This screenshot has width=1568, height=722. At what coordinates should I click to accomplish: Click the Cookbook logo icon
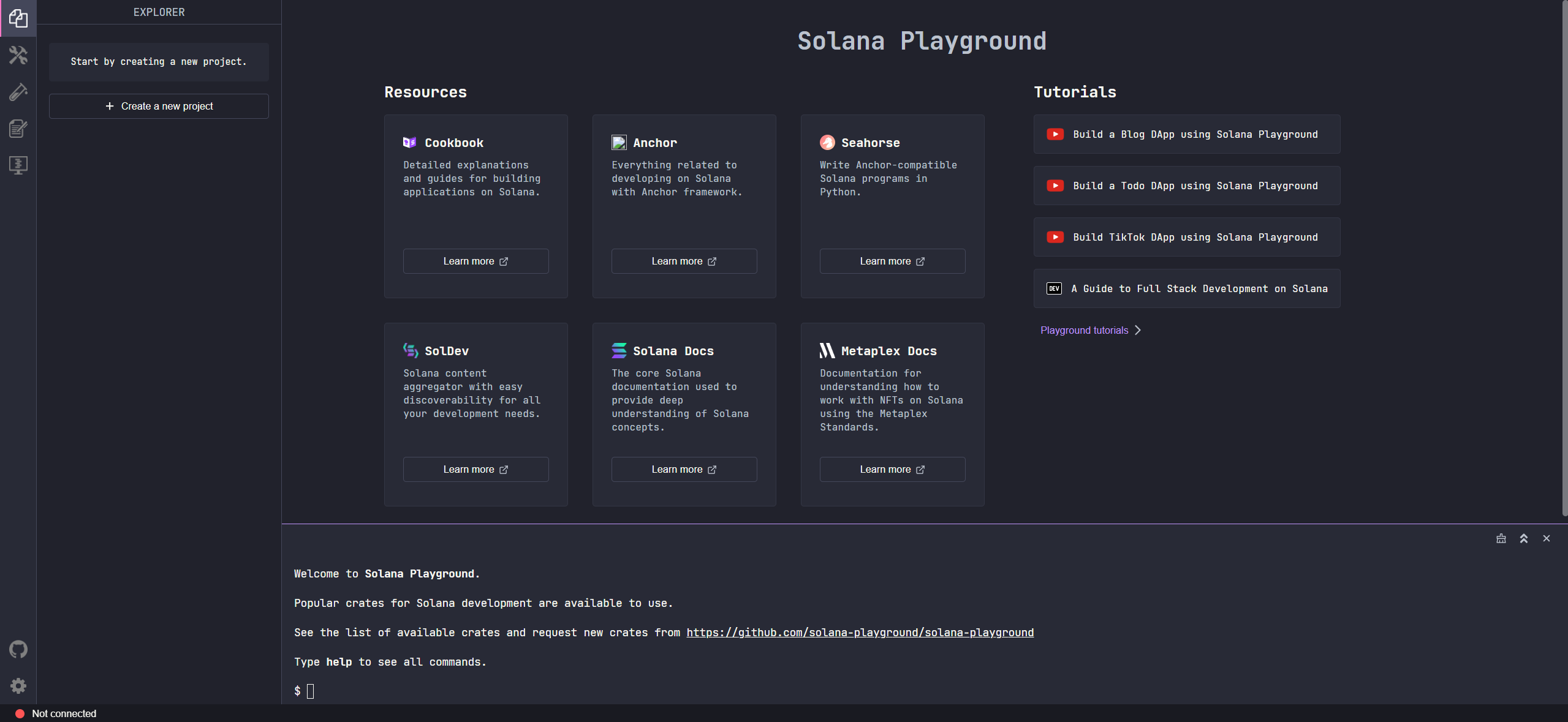[410, 143]
